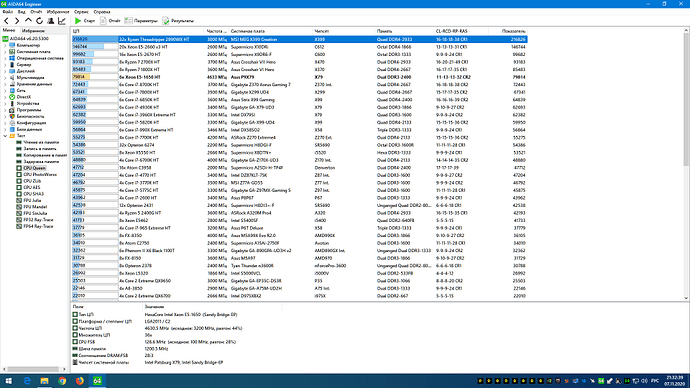The width and height of the screenshot is (690, 388).
Task: Open the Избранное menu in menu bar
Action: click(x=58, y=12)
